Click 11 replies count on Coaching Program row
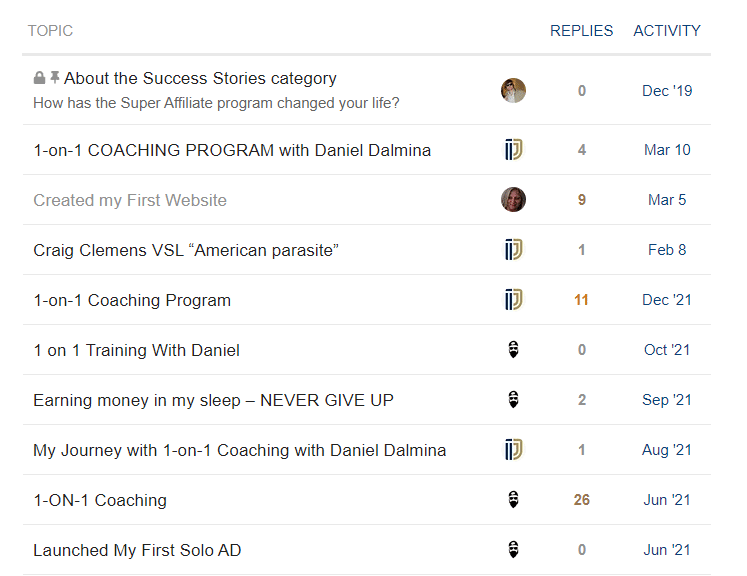 [581, 300]
